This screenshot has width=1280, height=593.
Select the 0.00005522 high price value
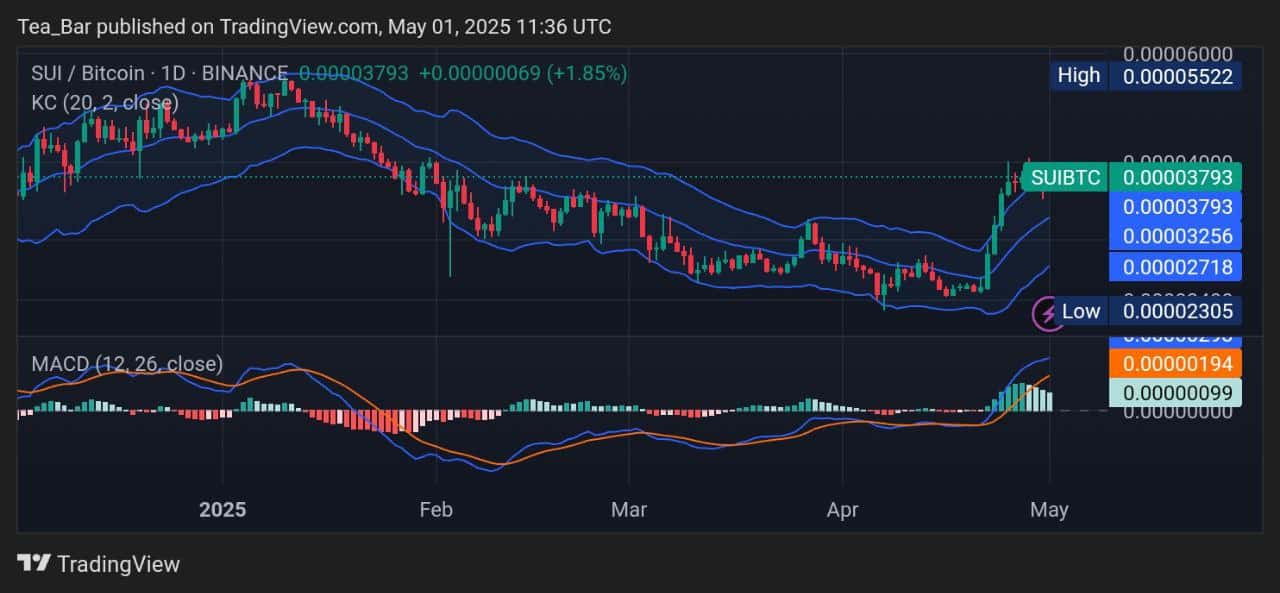pos(1178,76)
